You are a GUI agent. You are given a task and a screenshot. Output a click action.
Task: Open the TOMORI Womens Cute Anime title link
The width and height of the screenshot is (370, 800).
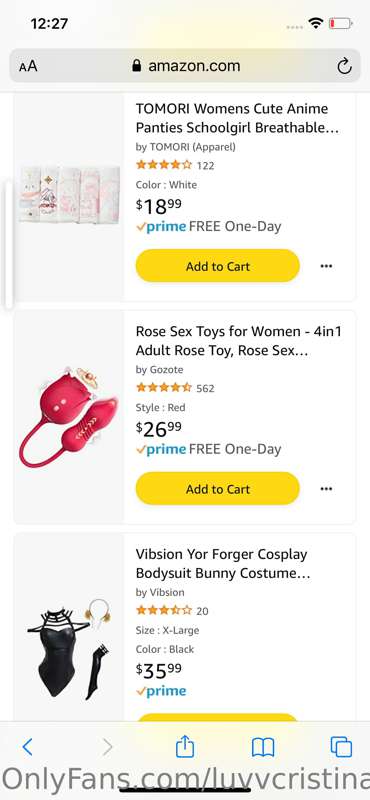point(237,118)
